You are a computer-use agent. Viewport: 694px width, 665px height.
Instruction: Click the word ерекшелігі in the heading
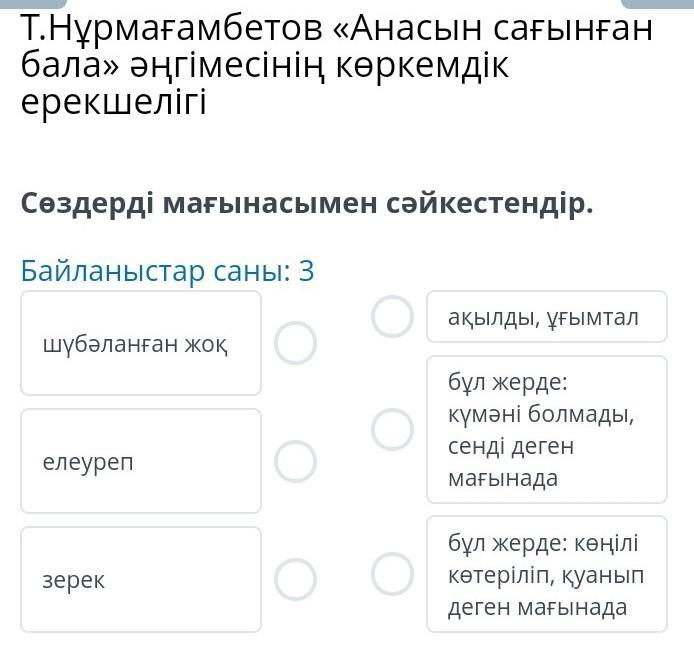pyautogui.click(x=114, y=103)
